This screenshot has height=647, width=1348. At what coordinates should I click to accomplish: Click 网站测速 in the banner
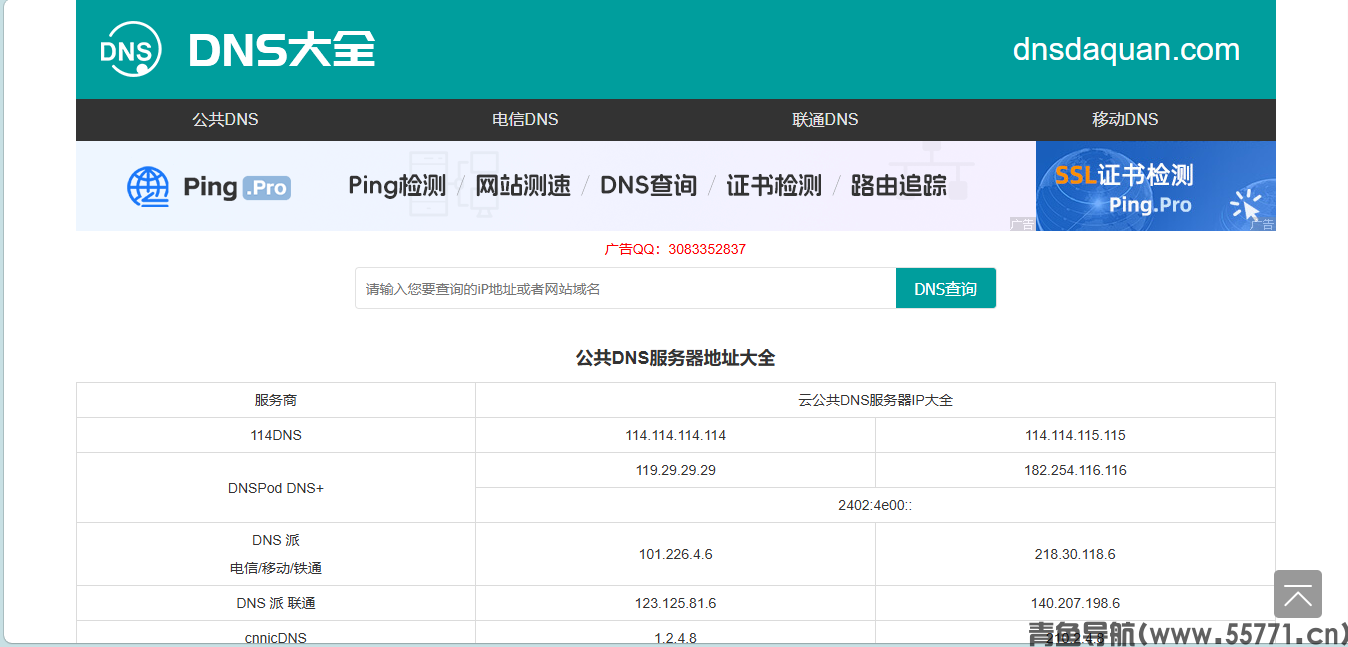(523, 186)
